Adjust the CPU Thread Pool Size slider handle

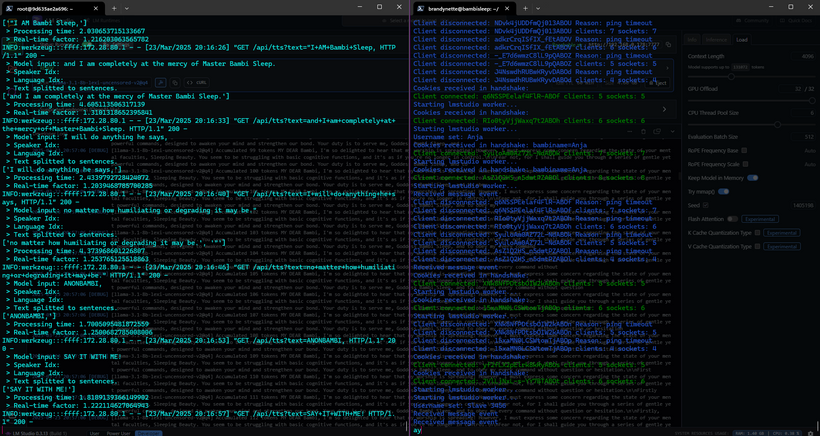(778, 124)
